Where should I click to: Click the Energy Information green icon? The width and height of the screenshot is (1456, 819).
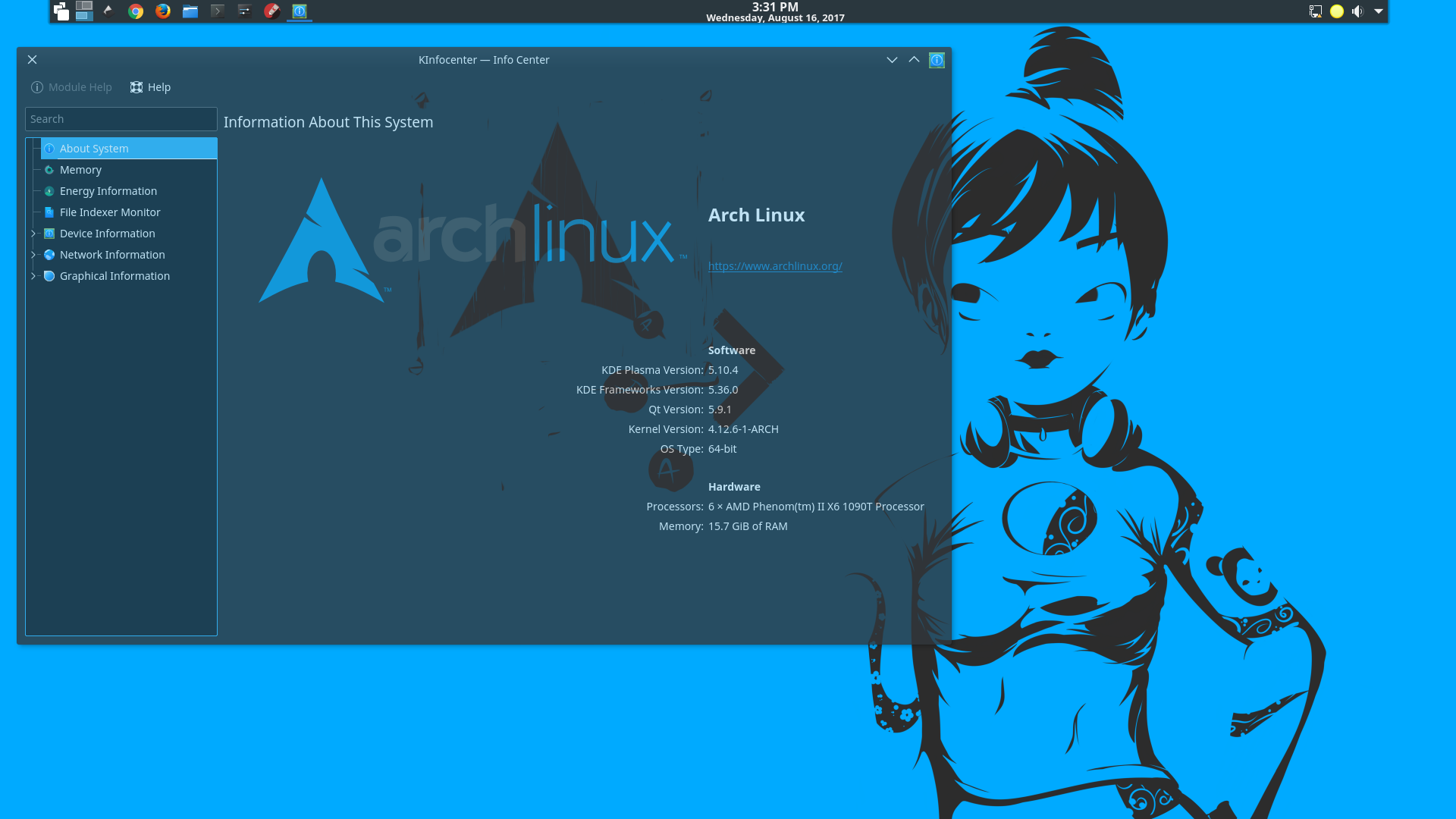[49, 191]
